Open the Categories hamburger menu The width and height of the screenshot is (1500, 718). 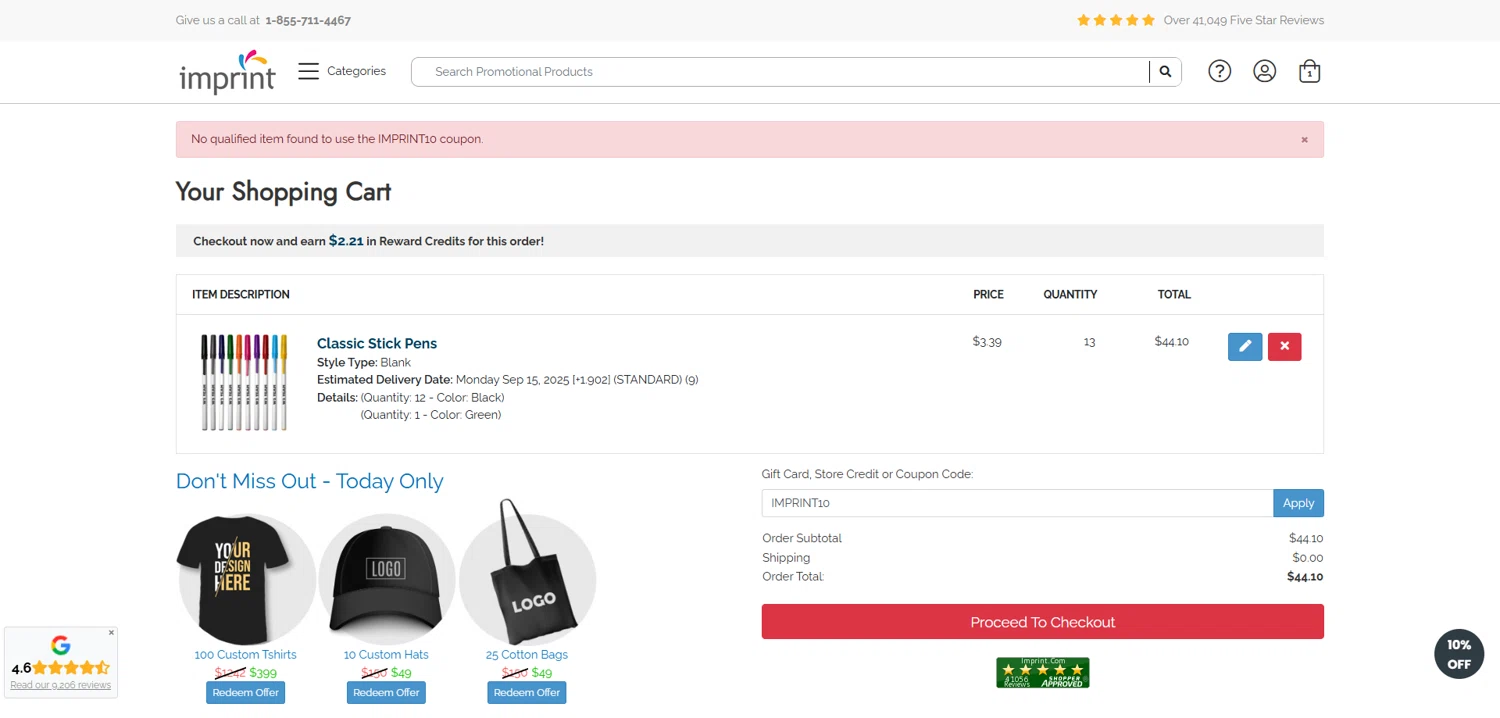(x=342, y=71)
